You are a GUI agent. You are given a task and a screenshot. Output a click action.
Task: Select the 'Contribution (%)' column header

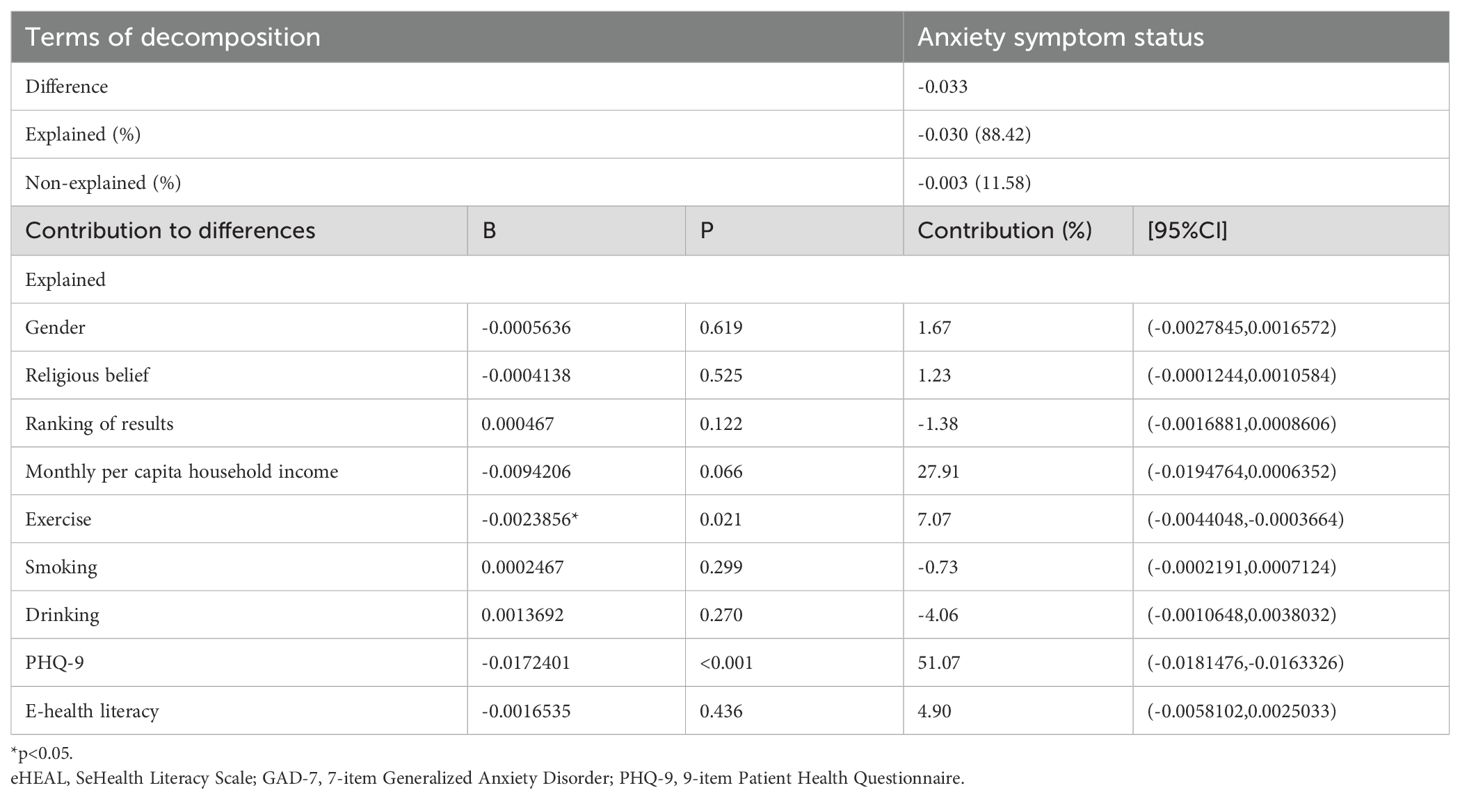click(x=1004, y=231)
